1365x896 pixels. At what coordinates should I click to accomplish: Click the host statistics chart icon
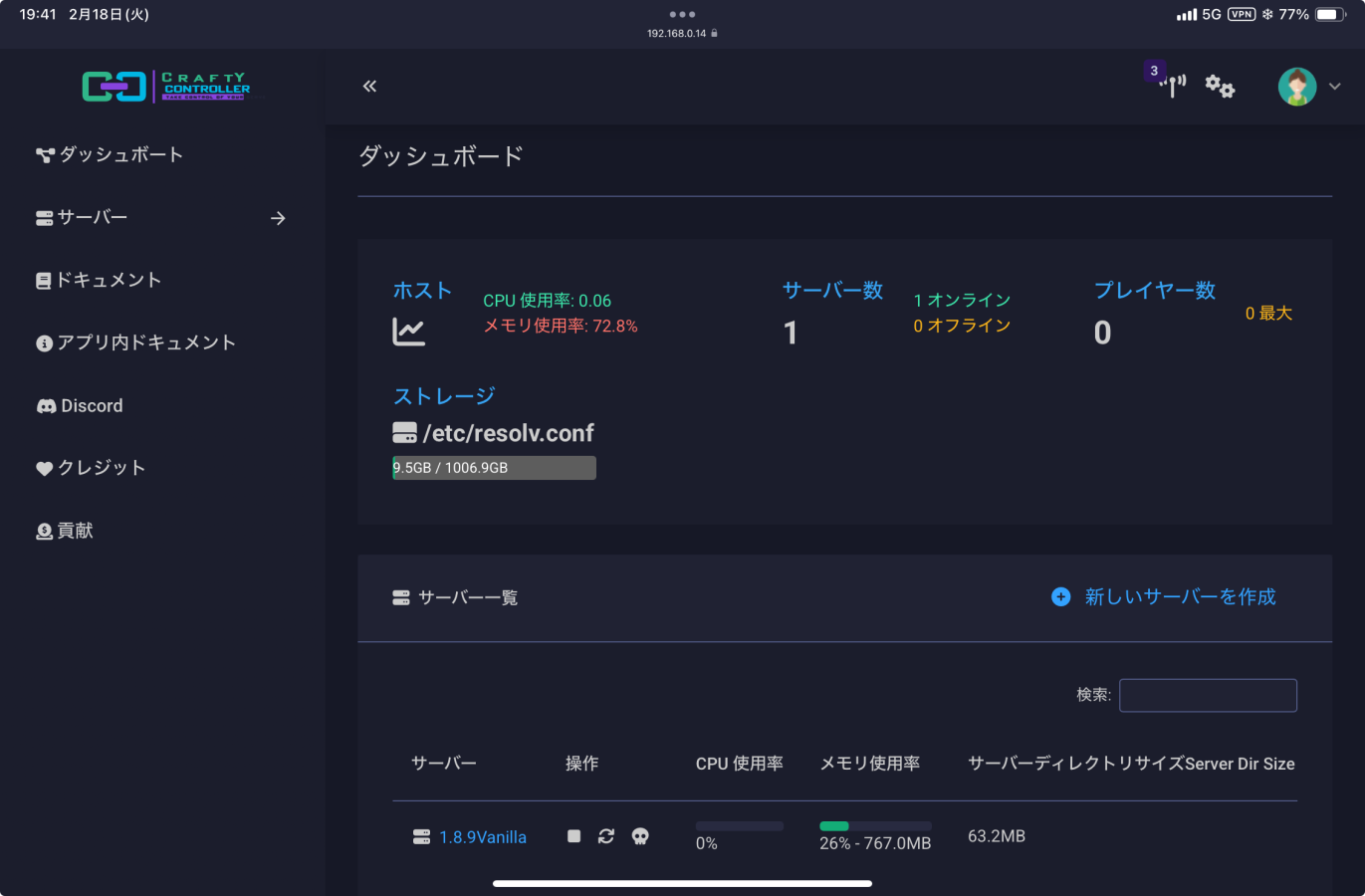(x=408, y=332)
